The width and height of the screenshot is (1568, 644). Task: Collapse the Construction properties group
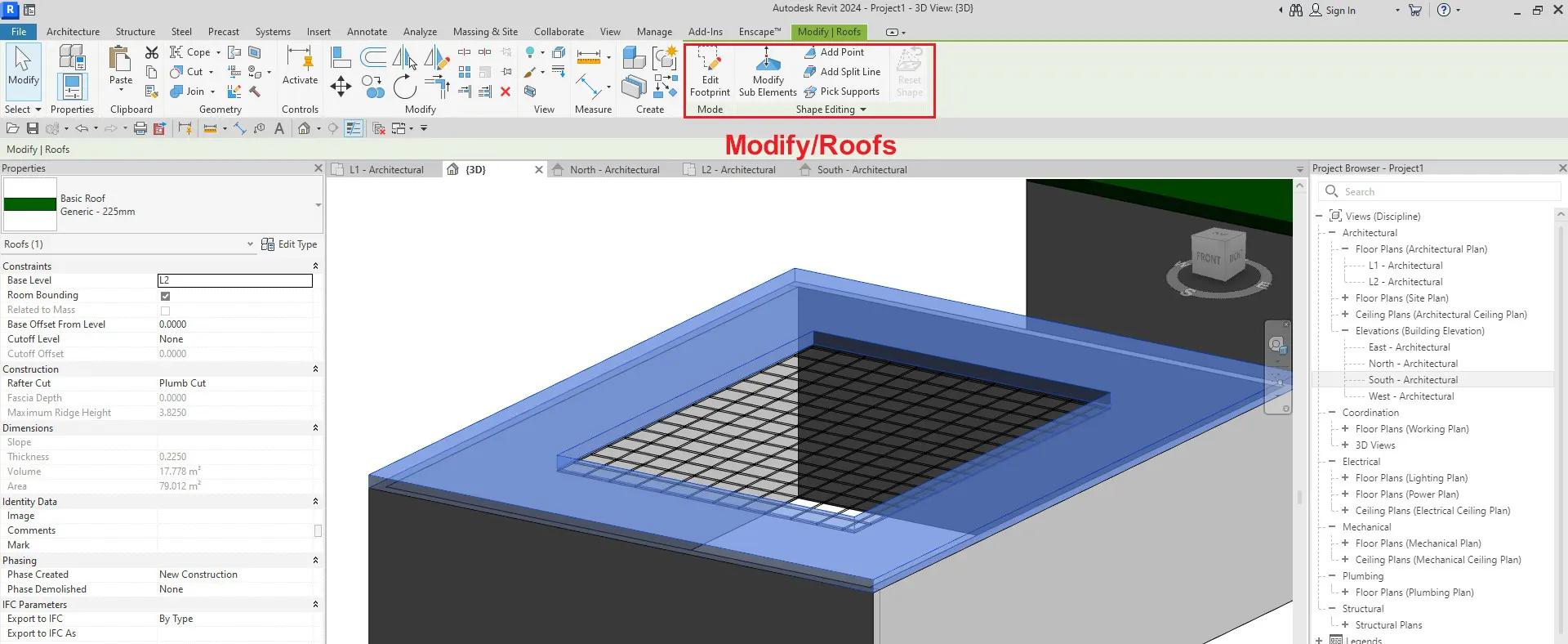click(x=315, y=369)
